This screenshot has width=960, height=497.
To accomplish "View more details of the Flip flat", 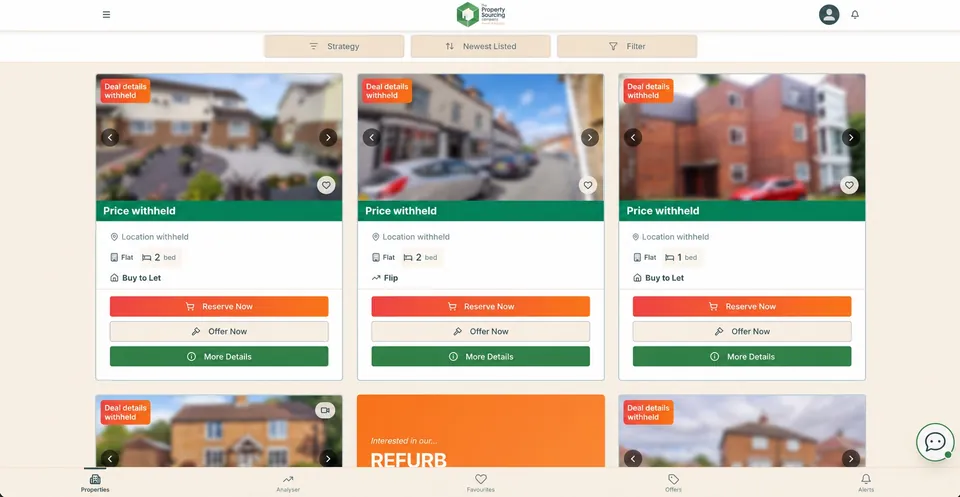I will click(x=481, y=357).
